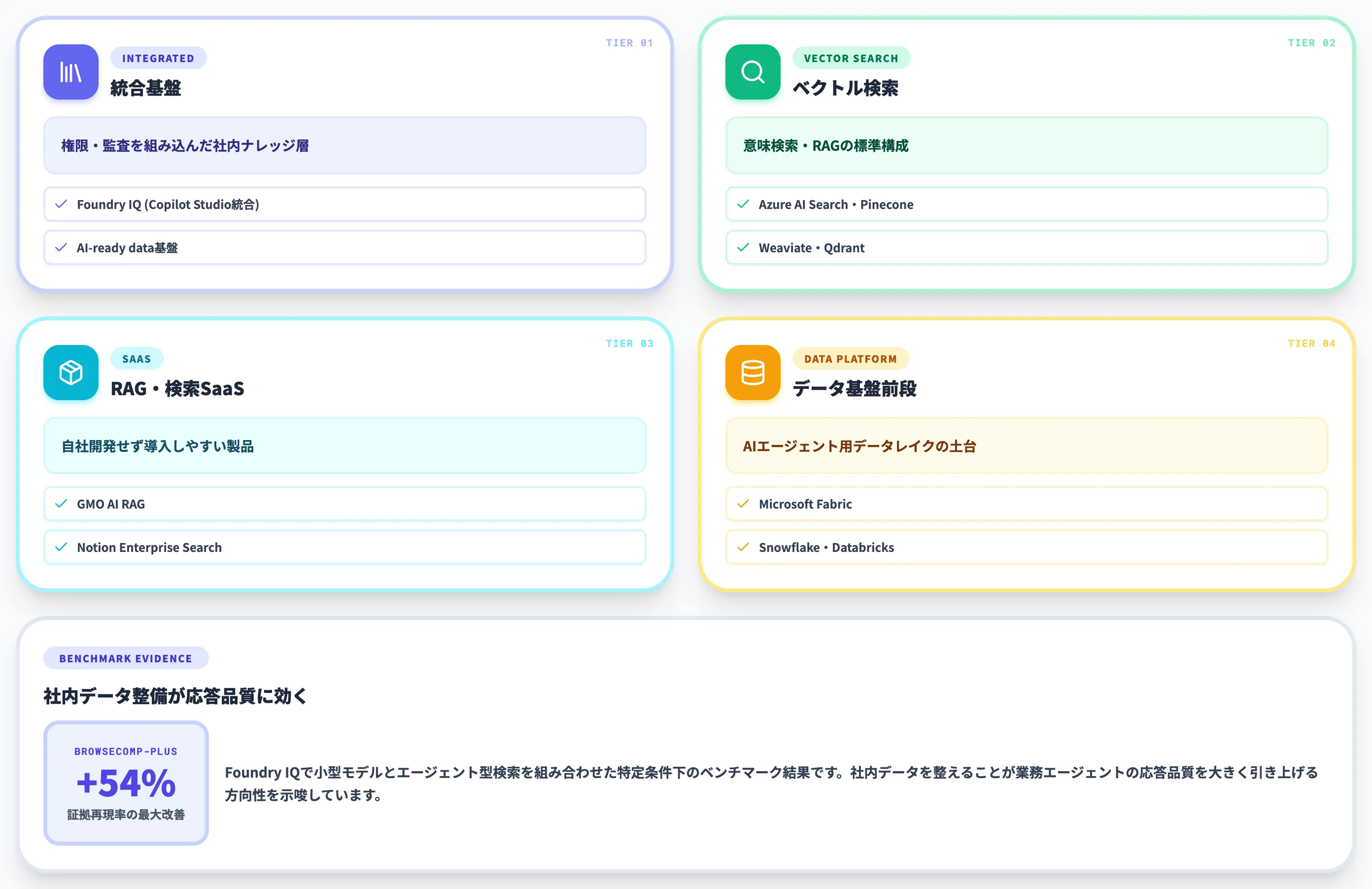
Task: Click the Azure AI Search・Pinecone text
Action: tap(836, 204)
